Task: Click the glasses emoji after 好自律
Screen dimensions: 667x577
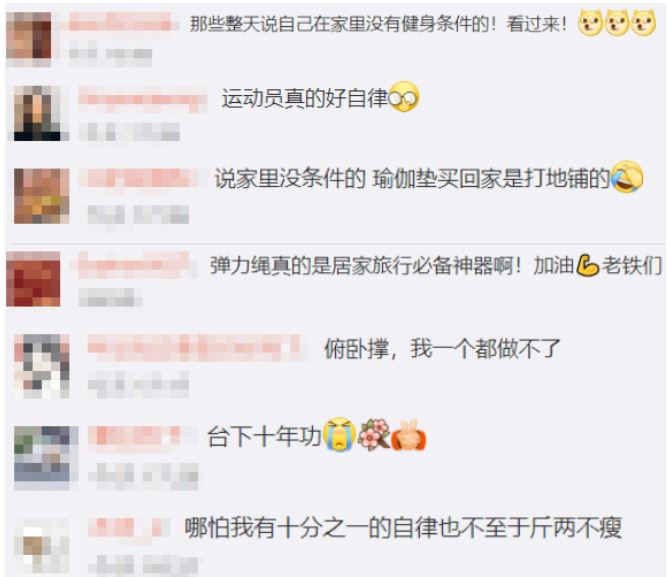Action: click(x=403, y=97)
